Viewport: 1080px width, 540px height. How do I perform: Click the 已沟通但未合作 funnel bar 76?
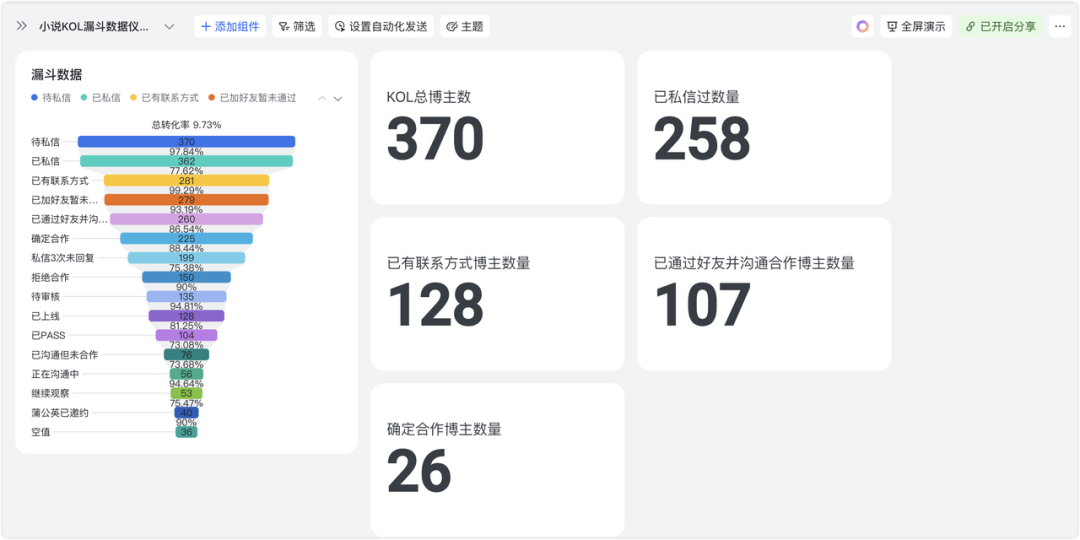click(x=186, y=354)
